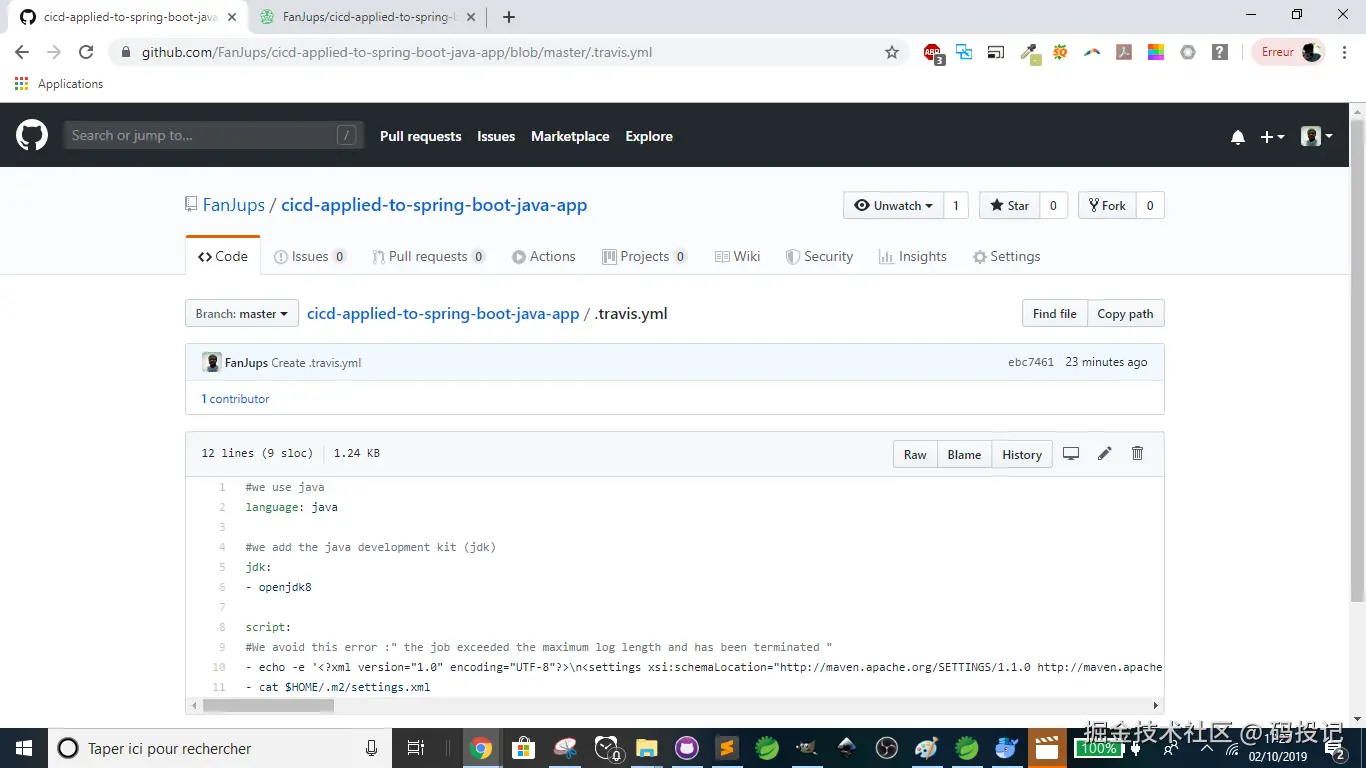Open the Wiki tab

pyautogui.click(x=737, y=256)
